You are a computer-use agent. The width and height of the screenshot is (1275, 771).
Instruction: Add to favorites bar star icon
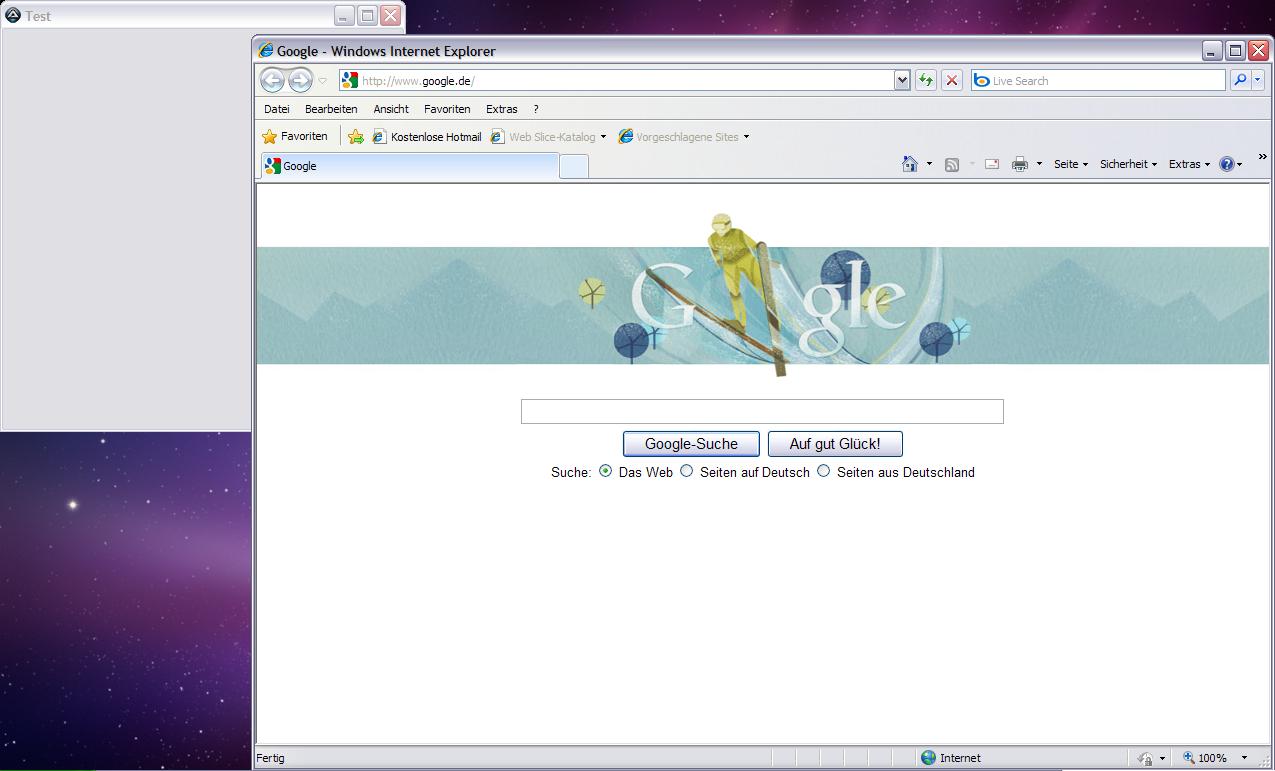356,137
